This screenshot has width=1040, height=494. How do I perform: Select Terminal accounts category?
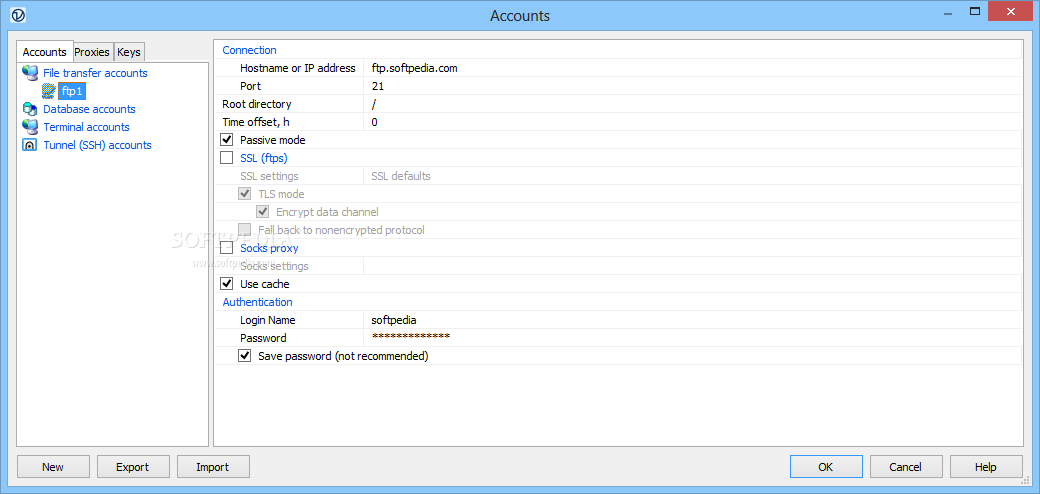click(x=86, y=127)
